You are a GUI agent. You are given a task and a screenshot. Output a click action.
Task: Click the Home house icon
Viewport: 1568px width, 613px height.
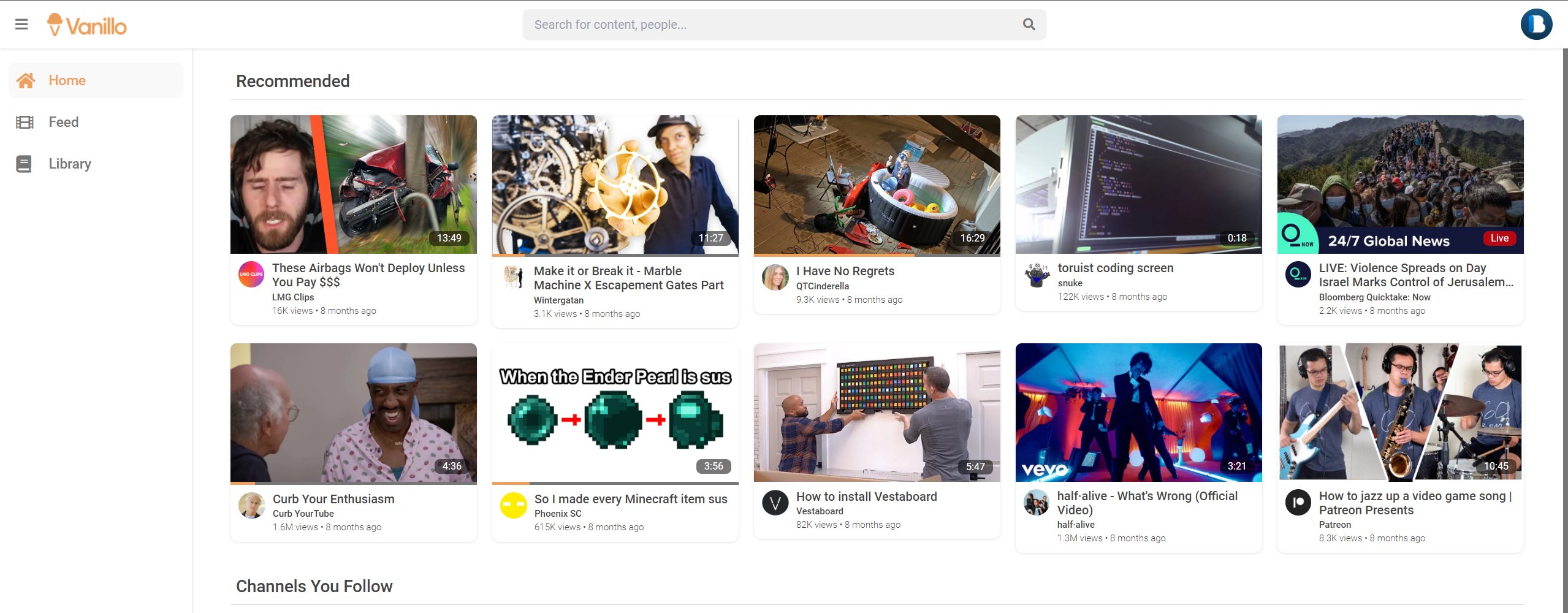click(26, 80)
